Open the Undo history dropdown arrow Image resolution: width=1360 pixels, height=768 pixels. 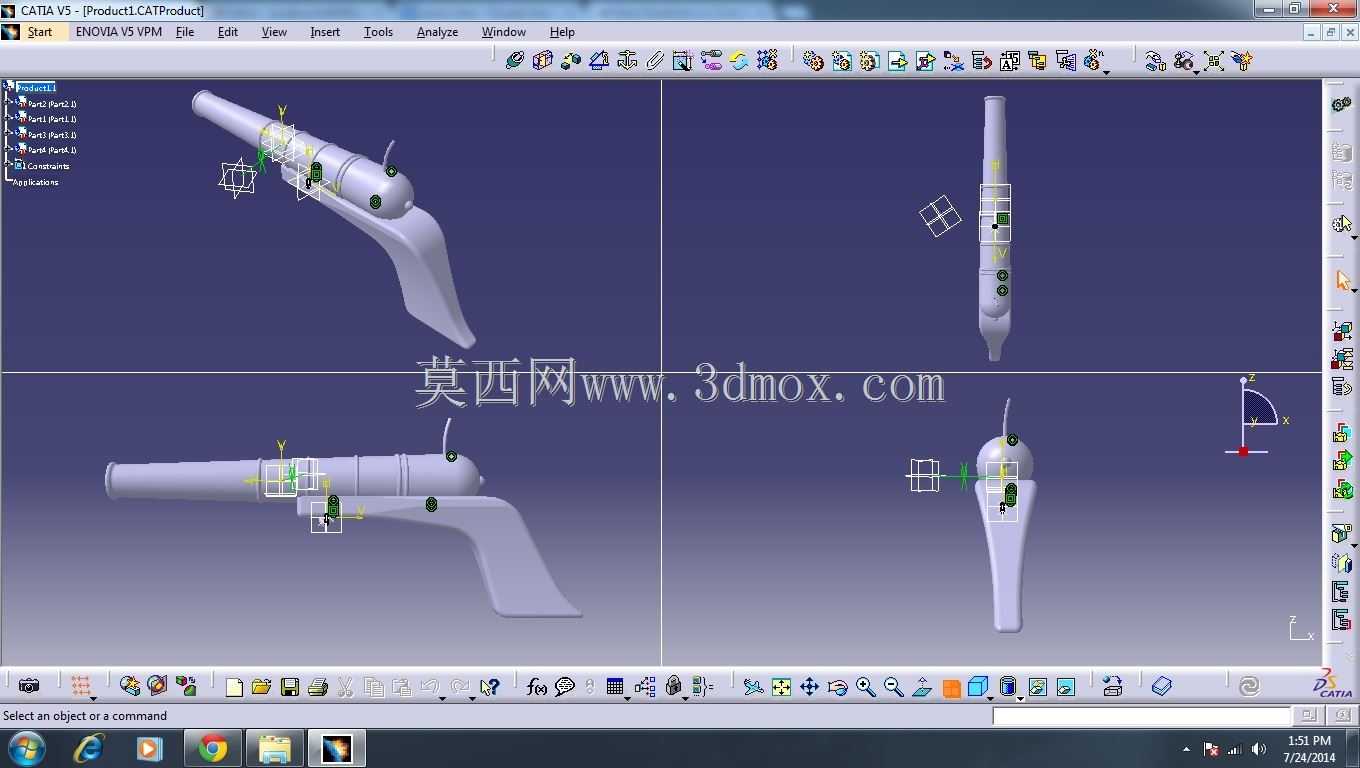(x=443, y=698)
